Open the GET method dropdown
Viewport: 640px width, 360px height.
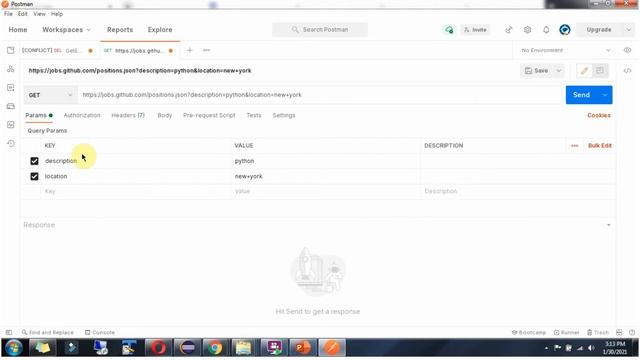point(50,95)
